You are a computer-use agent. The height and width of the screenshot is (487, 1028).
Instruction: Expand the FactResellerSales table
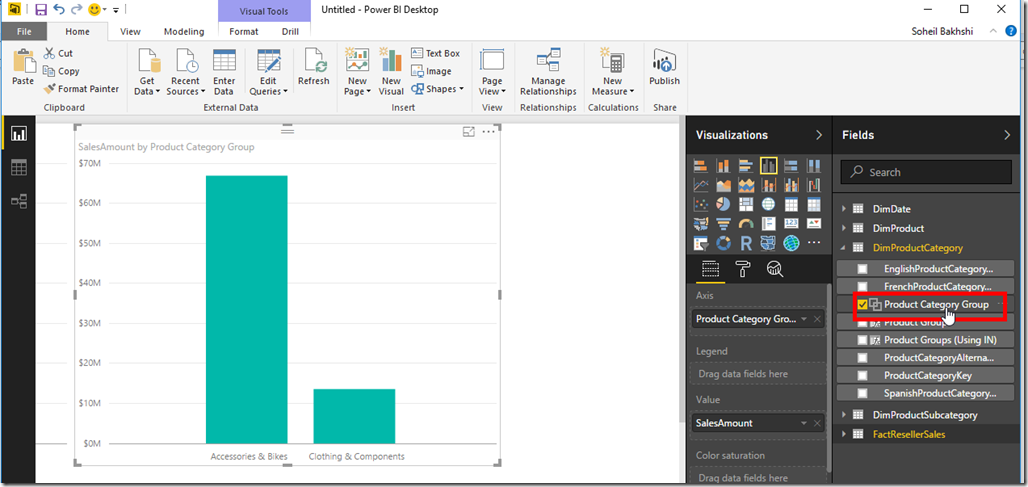click(x=844, y=434)
